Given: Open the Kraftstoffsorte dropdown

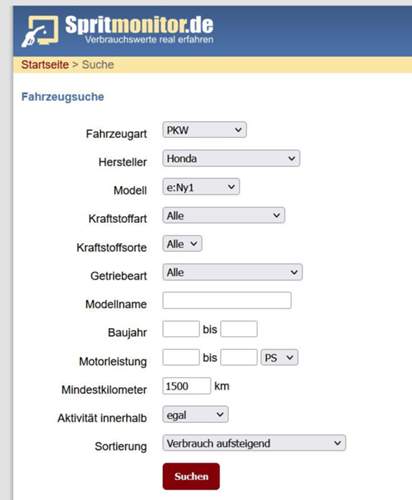Looking at the screenshot, I should (x=182, y=244).
